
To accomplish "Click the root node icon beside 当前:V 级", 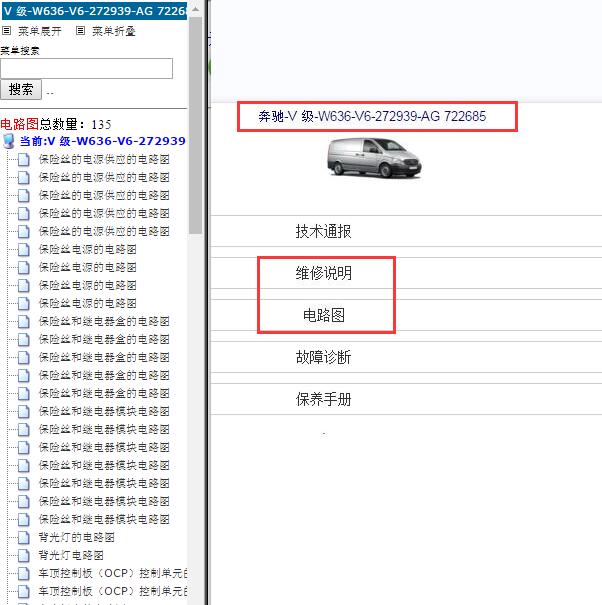I will pos(8,141).
